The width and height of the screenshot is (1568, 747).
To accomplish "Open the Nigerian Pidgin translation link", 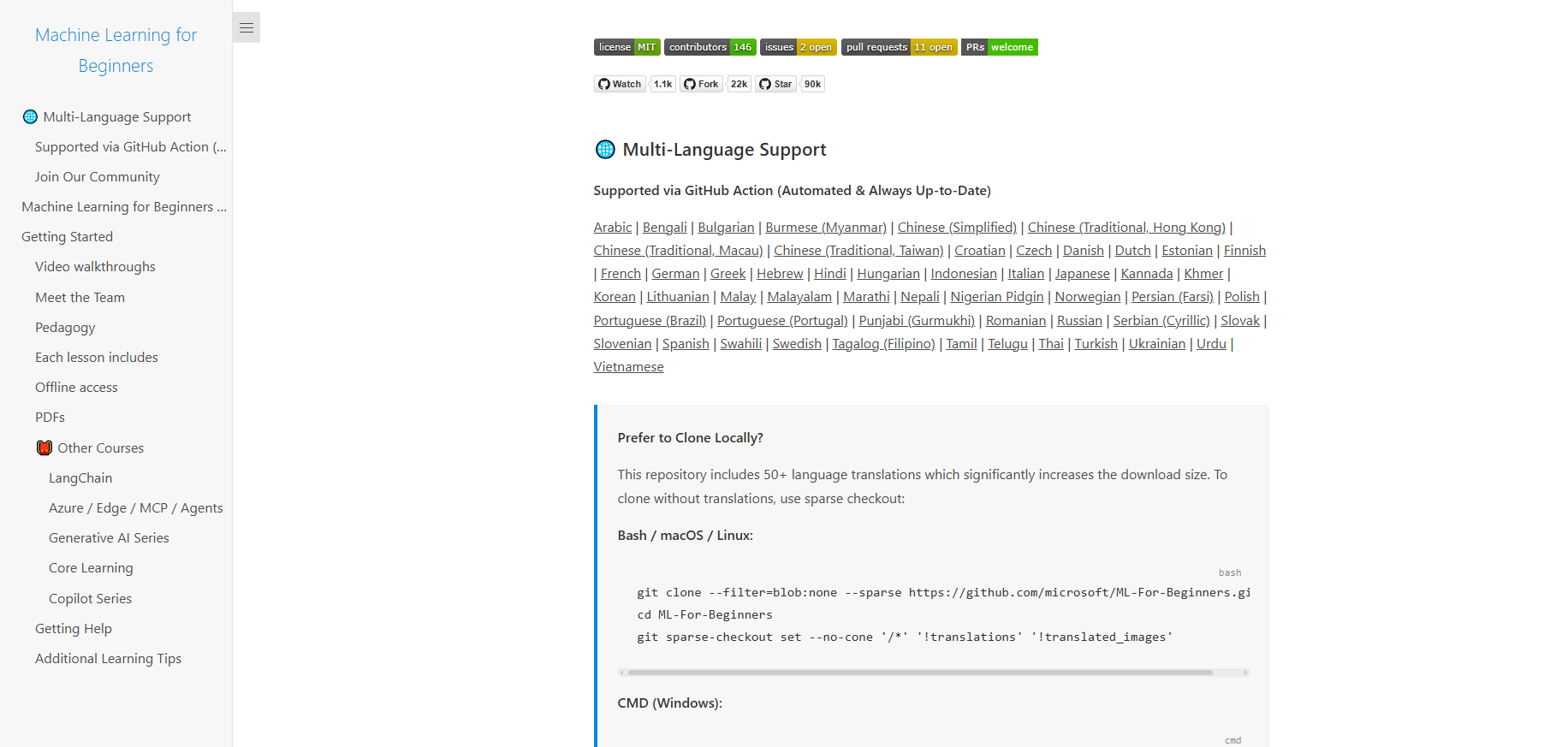I will click(x=997, y=297).
